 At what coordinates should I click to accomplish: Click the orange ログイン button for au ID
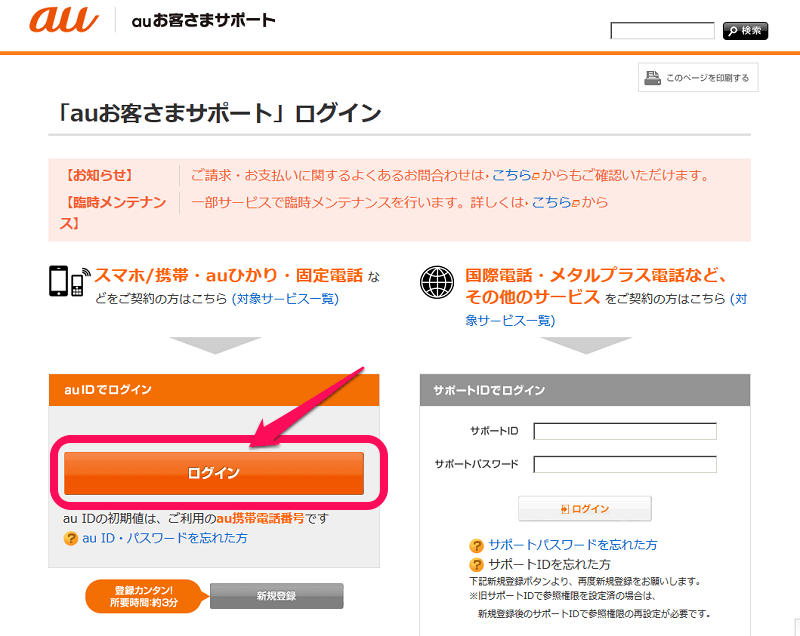click(x=214, y=473)
